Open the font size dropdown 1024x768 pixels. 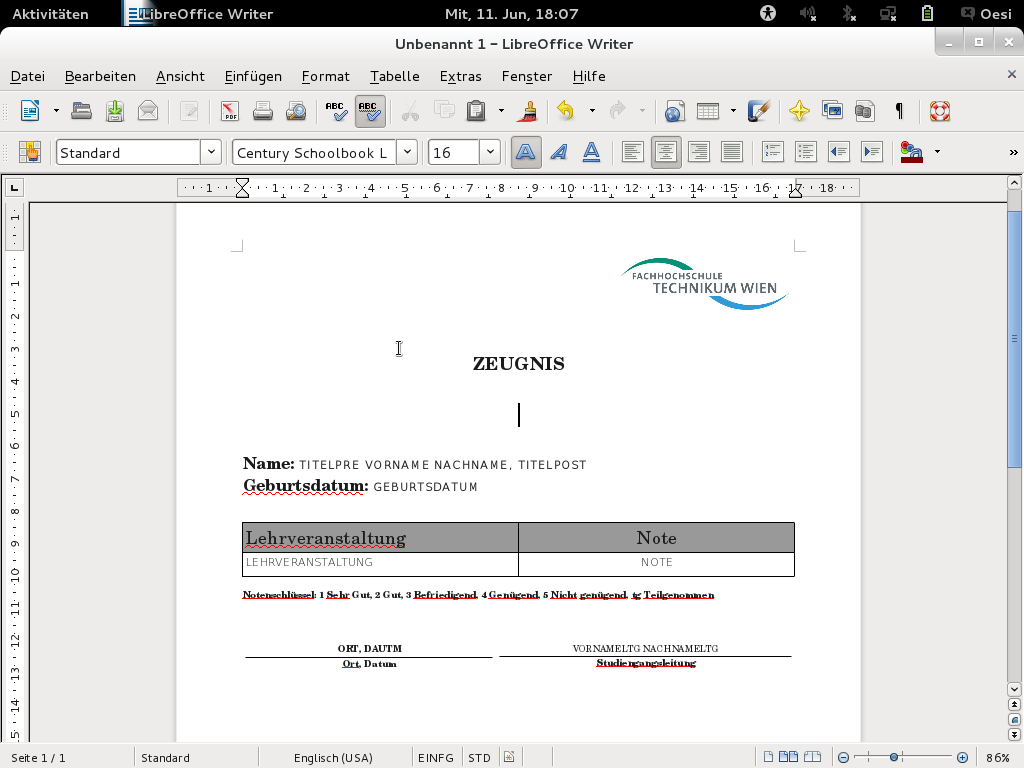489,152
